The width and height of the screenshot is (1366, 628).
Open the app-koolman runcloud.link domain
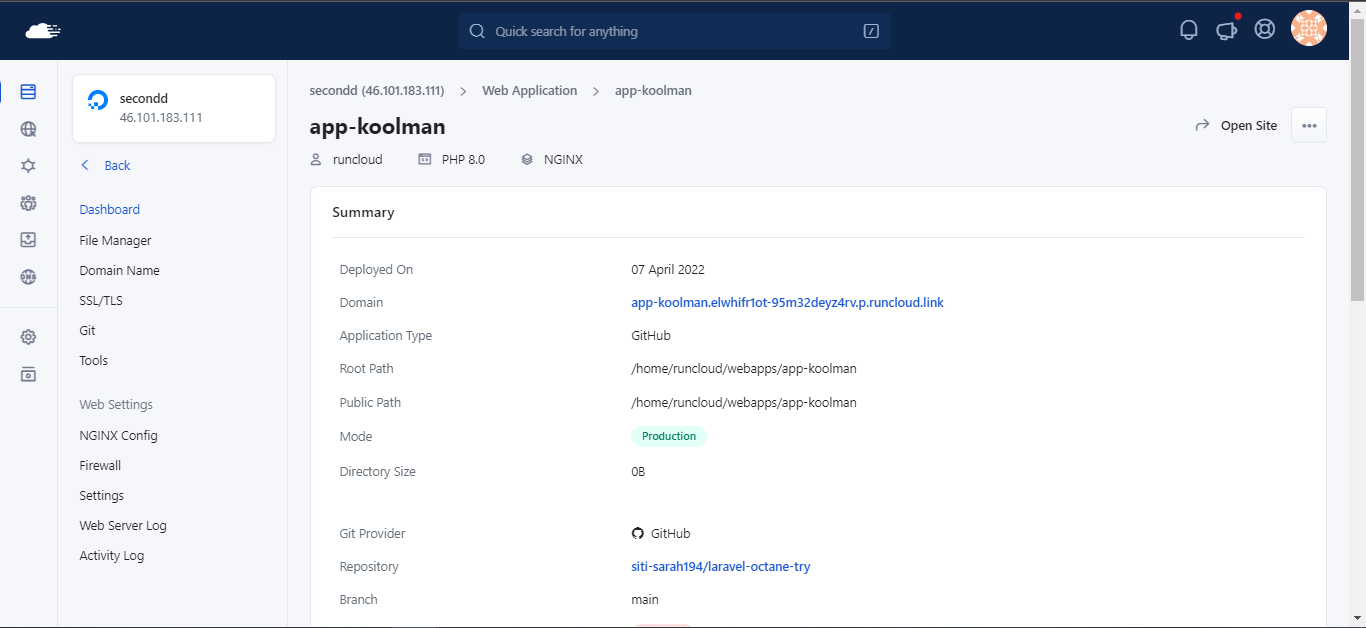(787, 303)
